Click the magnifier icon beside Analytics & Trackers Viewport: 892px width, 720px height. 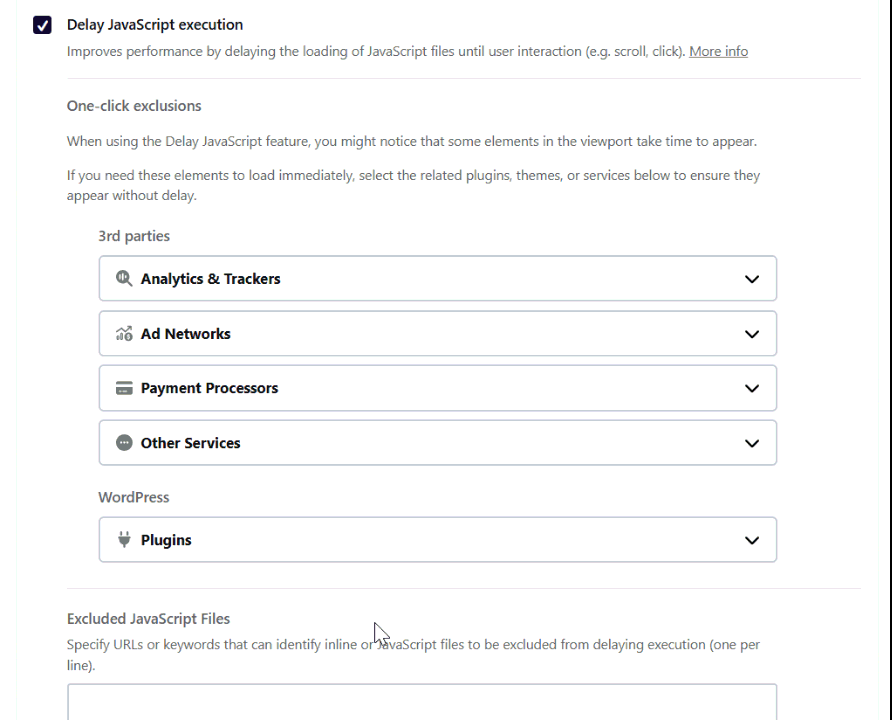[123, 278]
